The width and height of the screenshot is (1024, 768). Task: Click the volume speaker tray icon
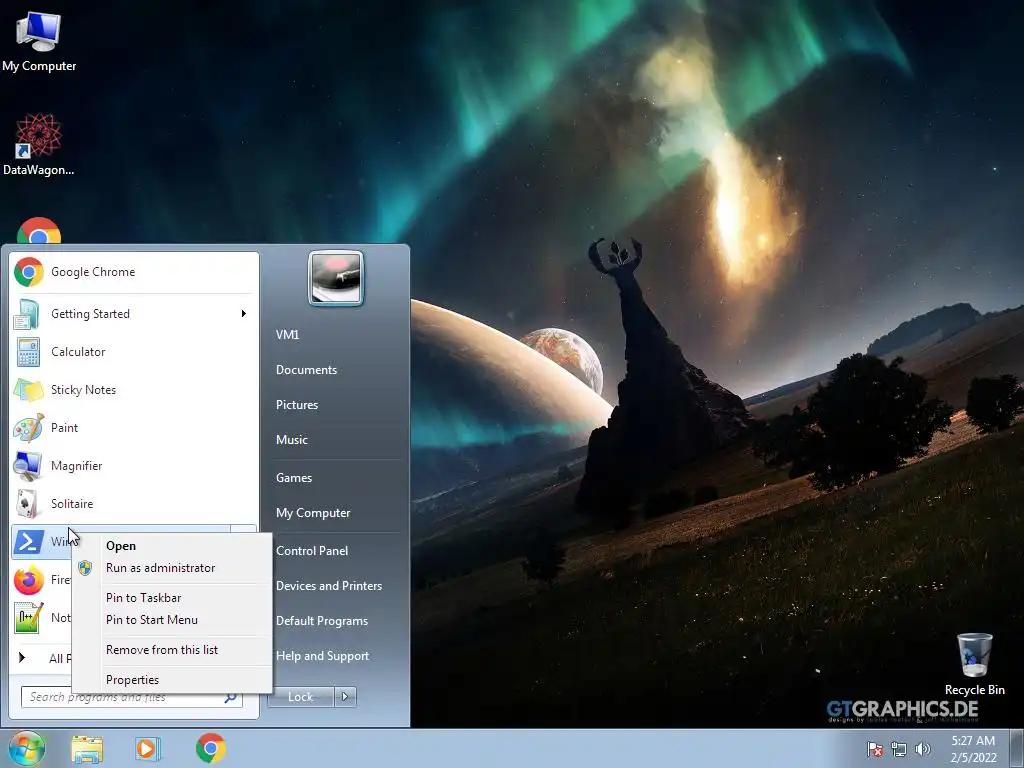(923, 749)
